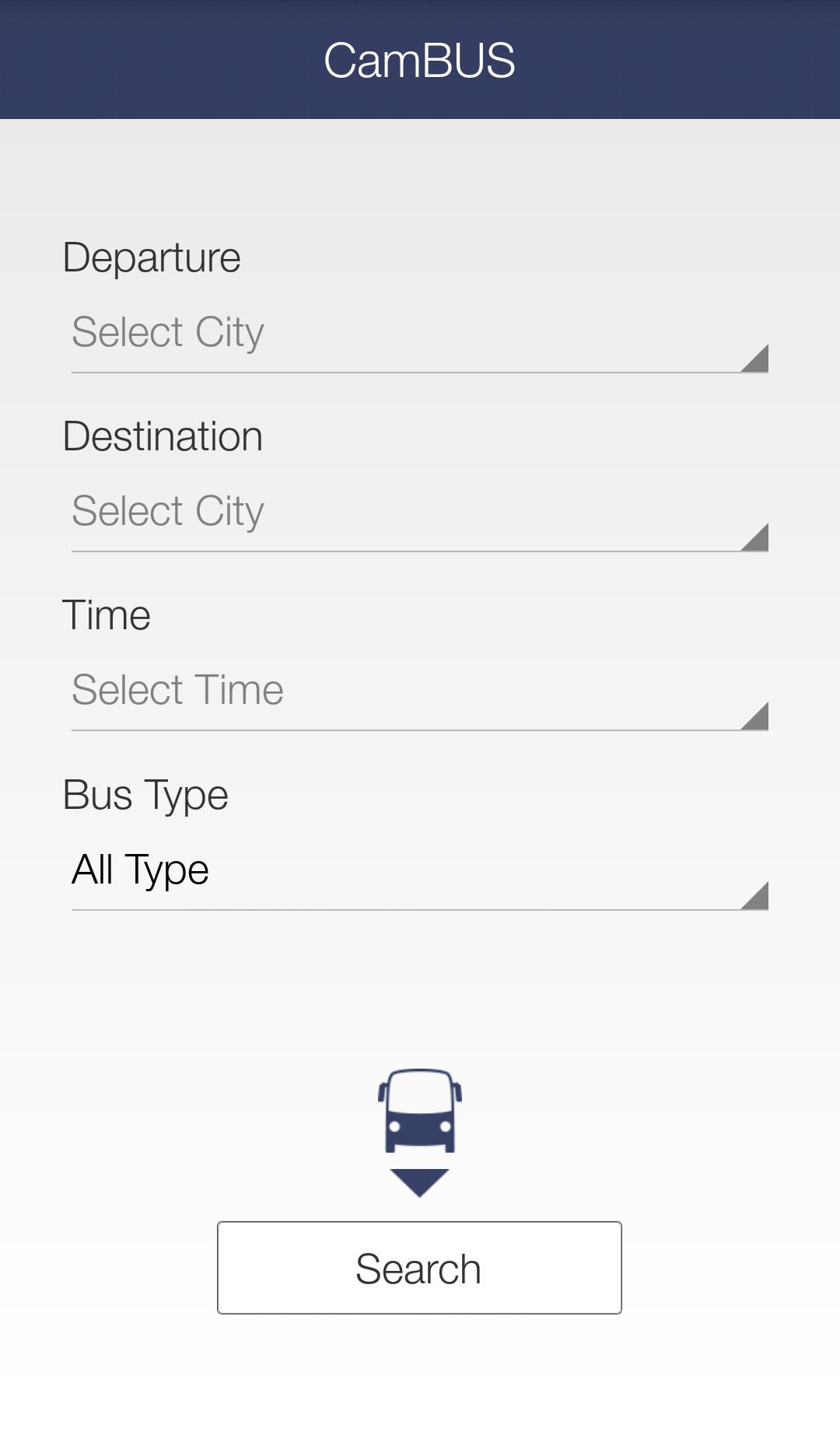The width and height of the screenshot is (840, 1435).
Task: Click the down arrow below bus icon
Action: pyautogui.click(x=419, y=1182)
